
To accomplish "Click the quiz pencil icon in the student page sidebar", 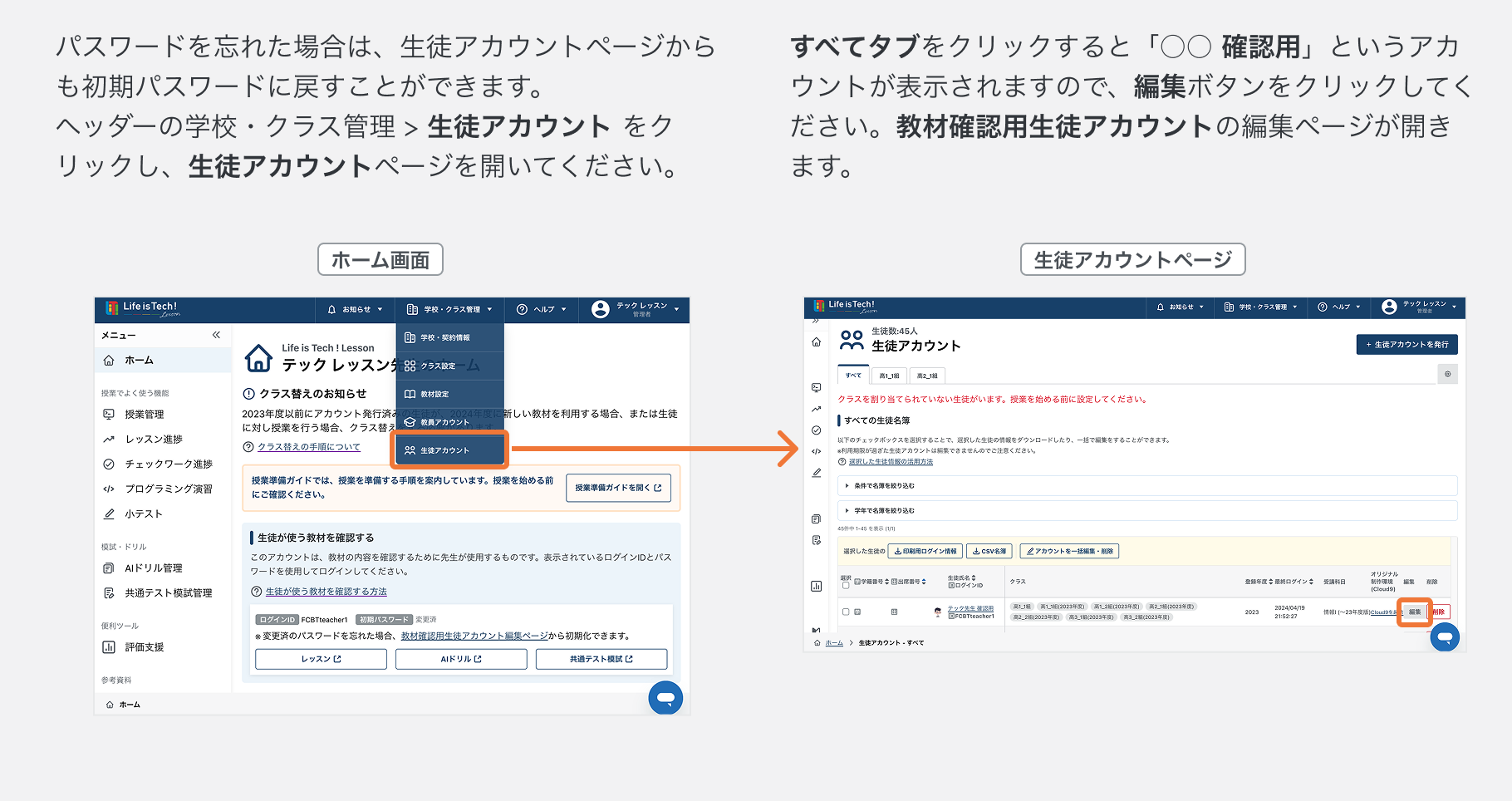I will click(x=816, y=473).
